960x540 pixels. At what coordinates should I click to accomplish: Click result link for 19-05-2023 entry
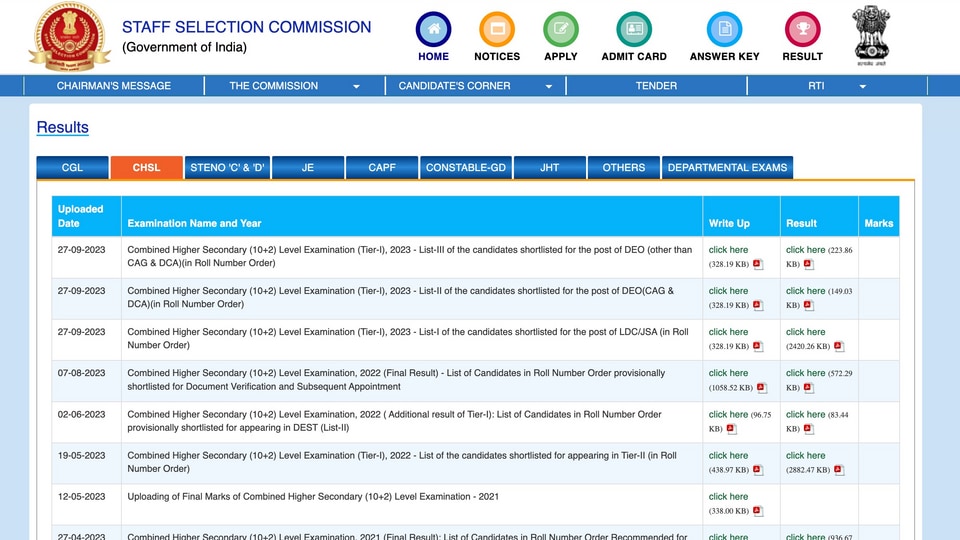[805, 456]
